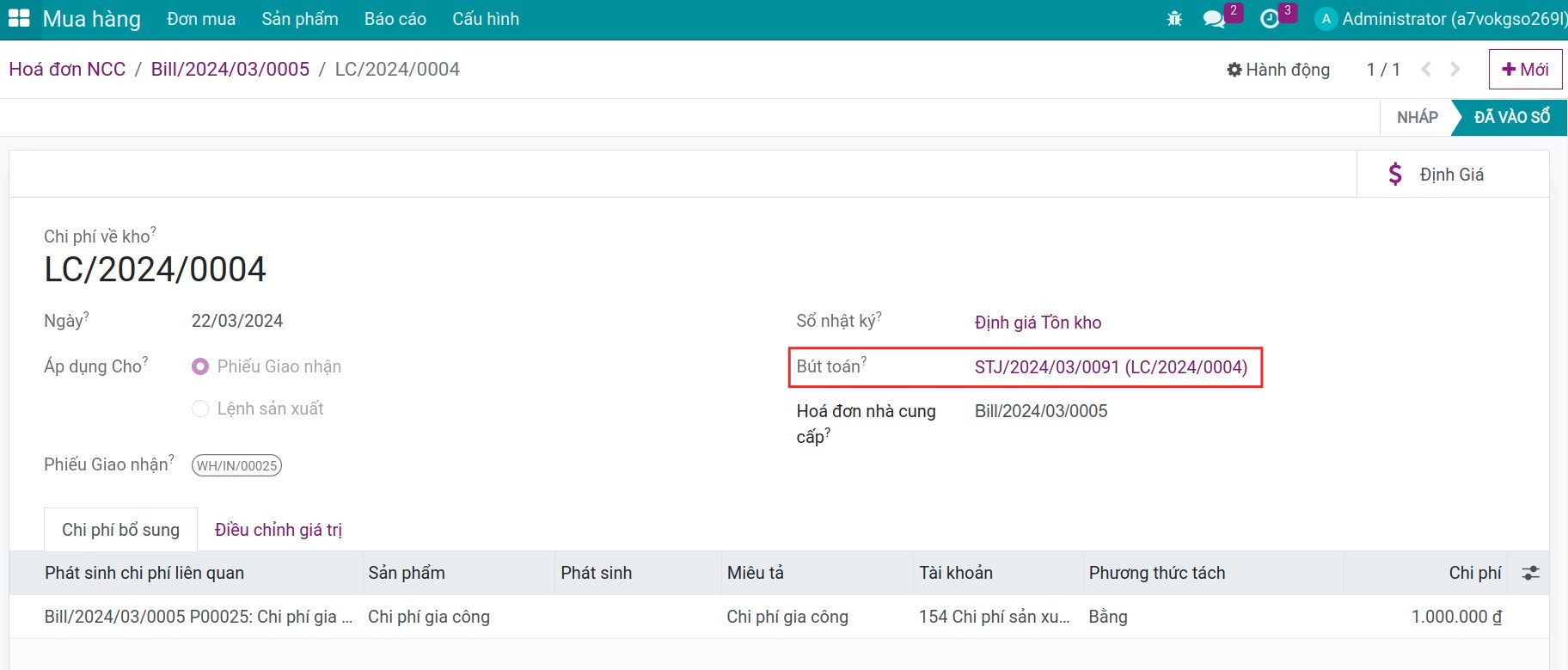Click Sổ nhật ký field label

[x=839, y=321]
